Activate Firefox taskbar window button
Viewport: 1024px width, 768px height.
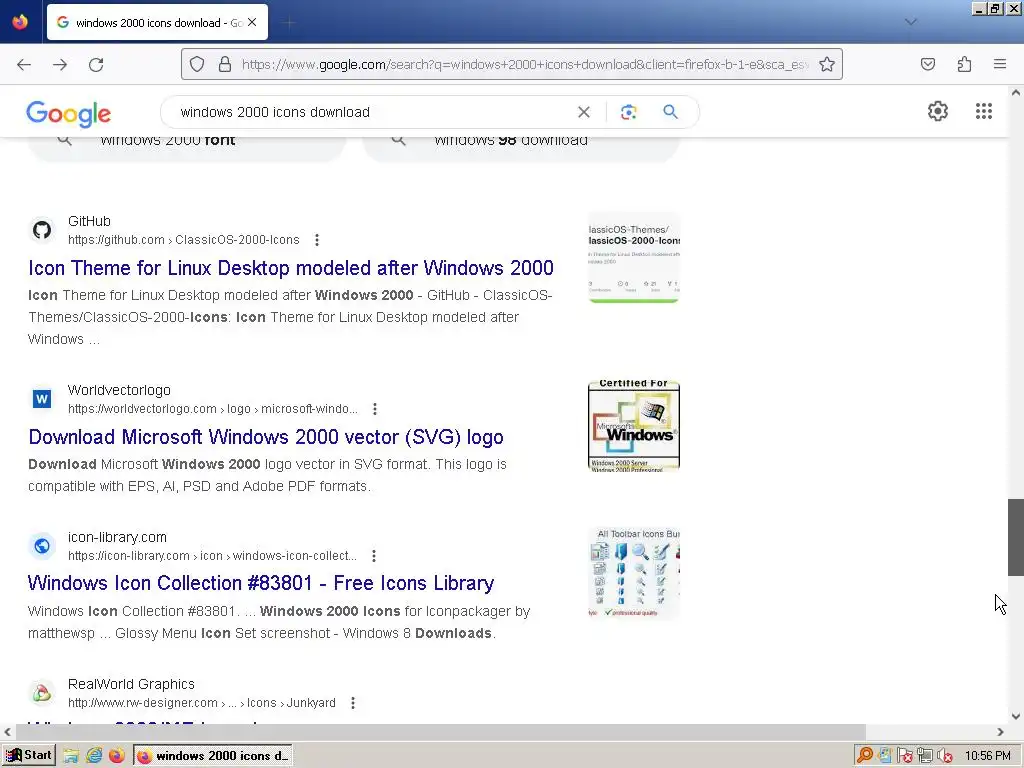[x=212, y=756]
